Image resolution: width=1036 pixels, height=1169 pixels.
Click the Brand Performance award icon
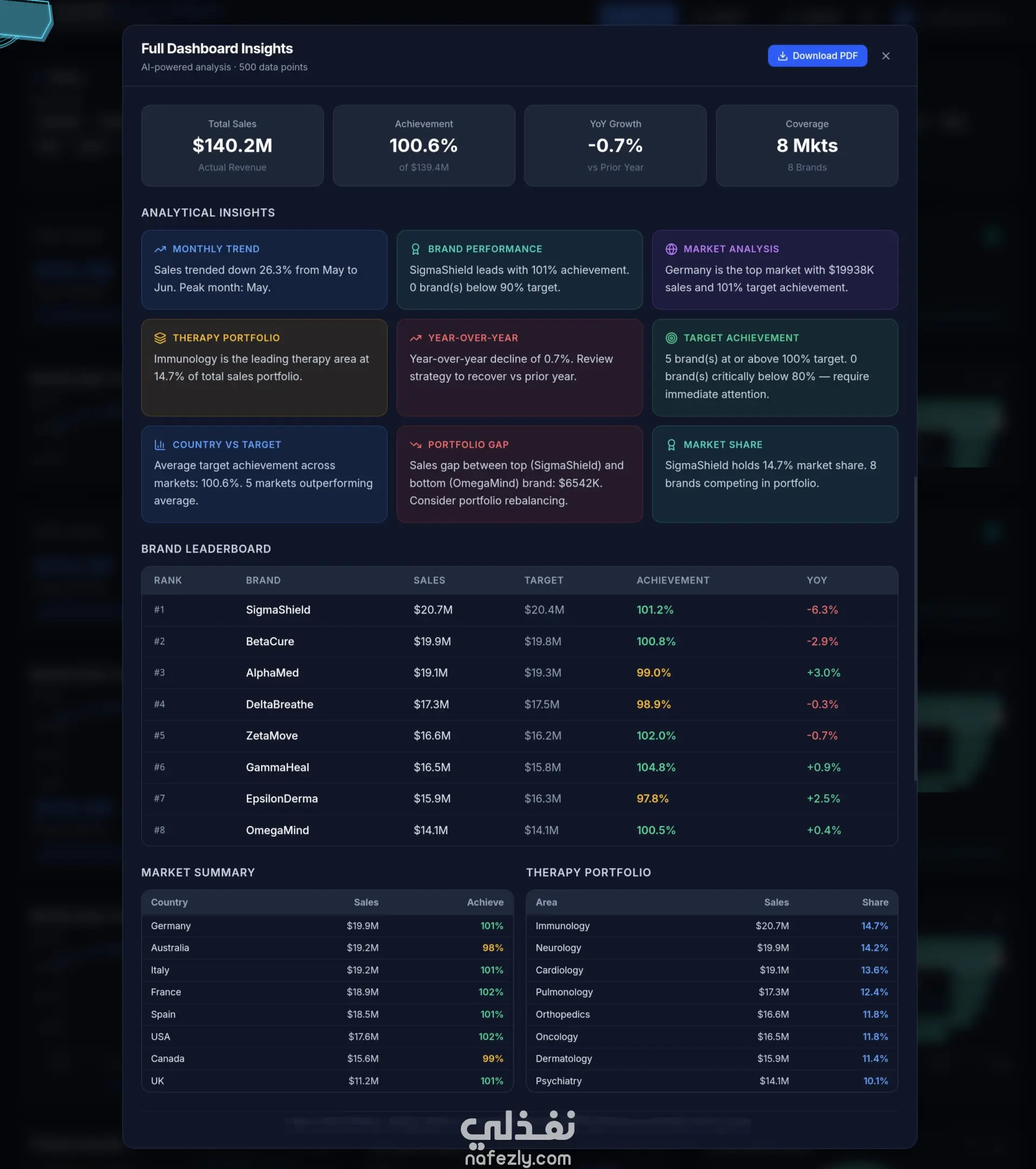415,249
